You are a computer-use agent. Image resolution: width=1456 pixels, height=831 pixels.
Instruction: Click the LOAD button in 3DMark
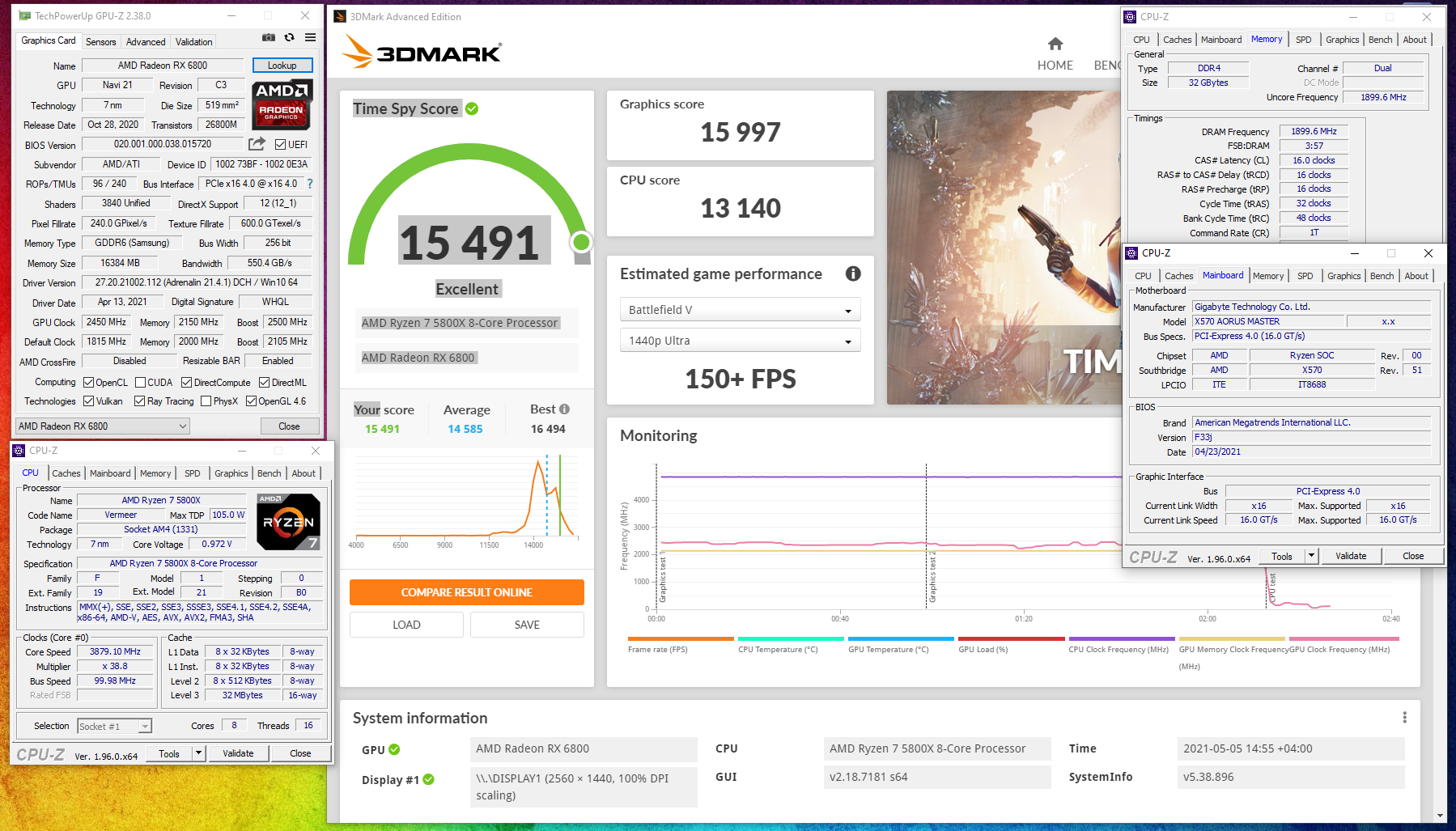tap(406, 625)
